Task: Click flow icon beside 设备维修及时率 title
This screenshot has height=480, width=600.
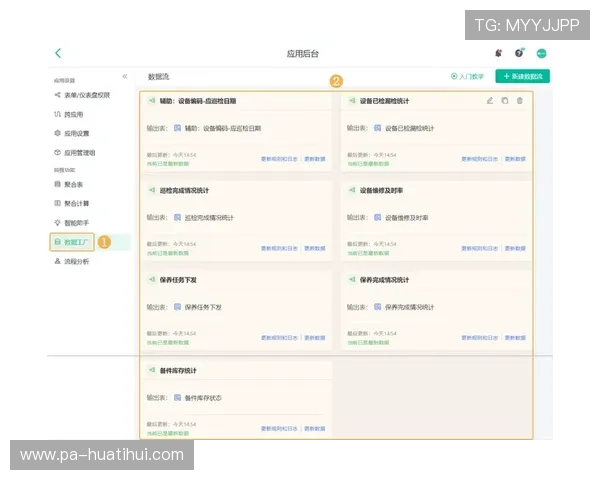Action: point(352,190)
